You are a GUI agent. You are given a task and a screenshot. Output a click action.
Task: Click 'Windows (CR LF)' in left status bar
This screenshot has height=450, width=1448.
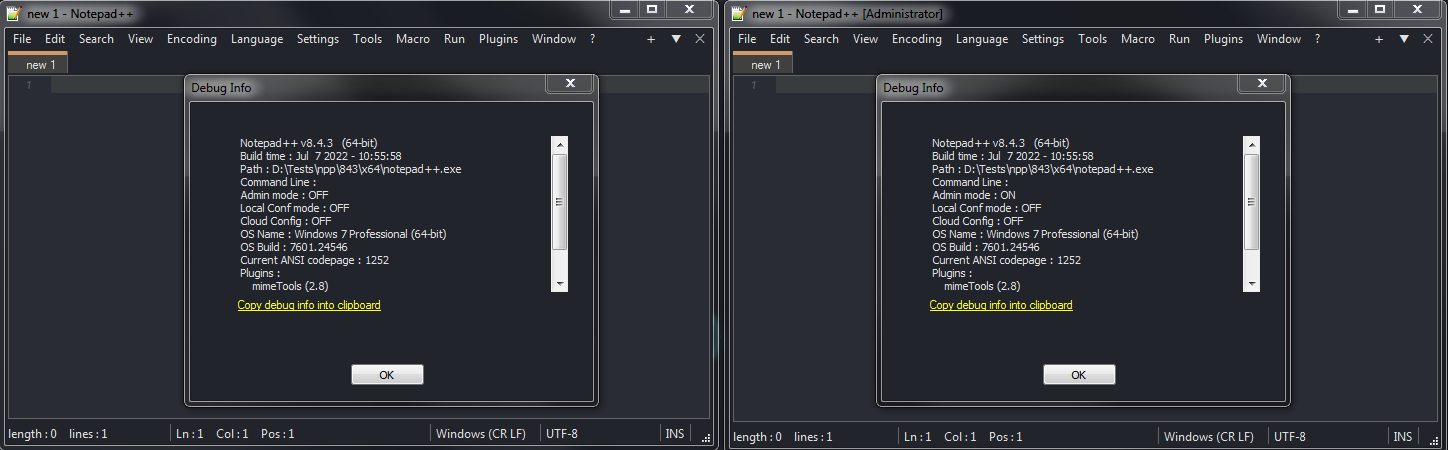click(481, 435)
